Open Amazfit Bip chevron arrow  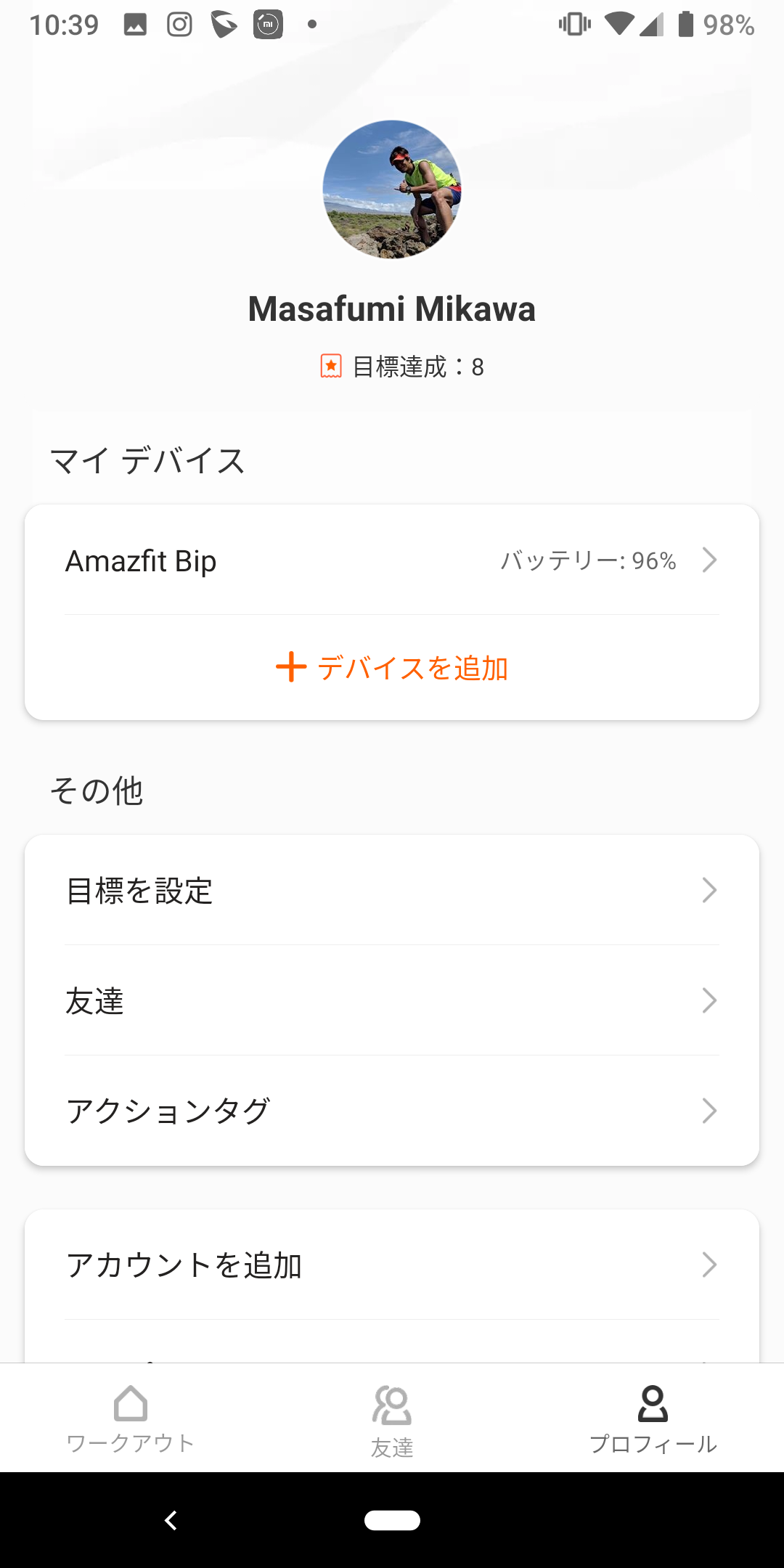pos(709,560)
